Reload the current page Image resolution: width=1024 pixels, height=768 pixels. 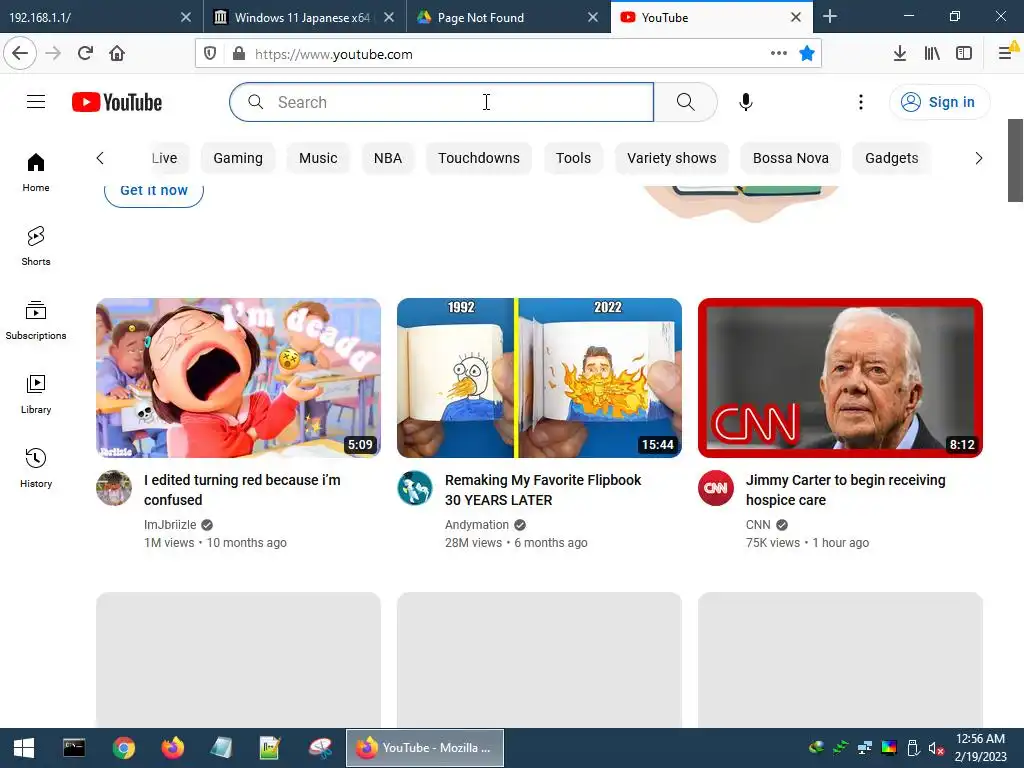point(85,54)
